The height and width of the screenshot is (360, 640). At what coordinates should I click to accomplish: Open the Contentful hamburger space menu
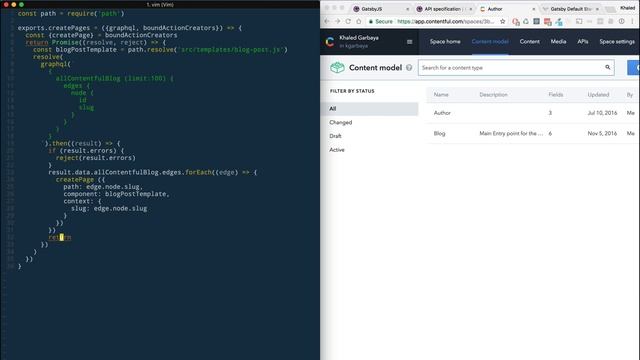pos(409,42)
